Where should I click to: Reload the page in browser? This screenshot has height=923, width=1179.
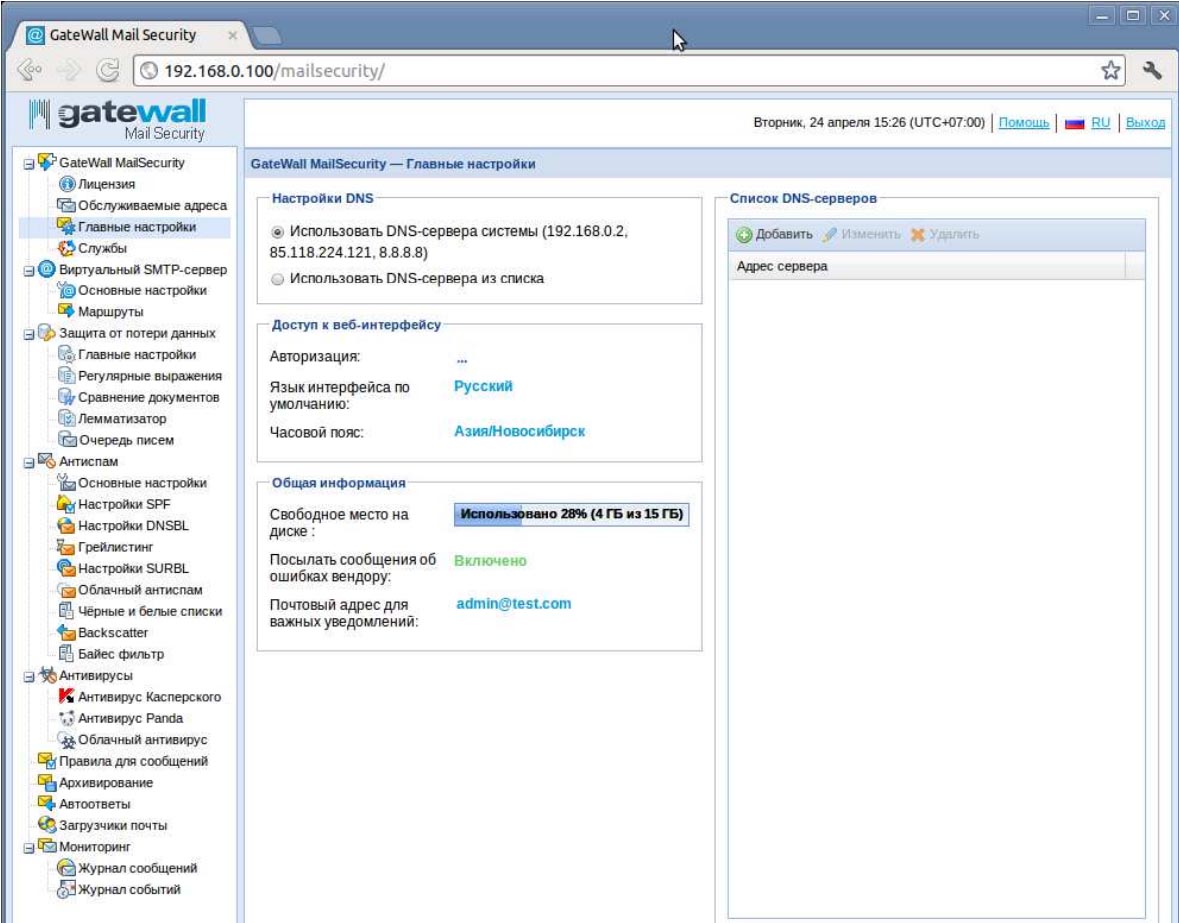(108, 71)
